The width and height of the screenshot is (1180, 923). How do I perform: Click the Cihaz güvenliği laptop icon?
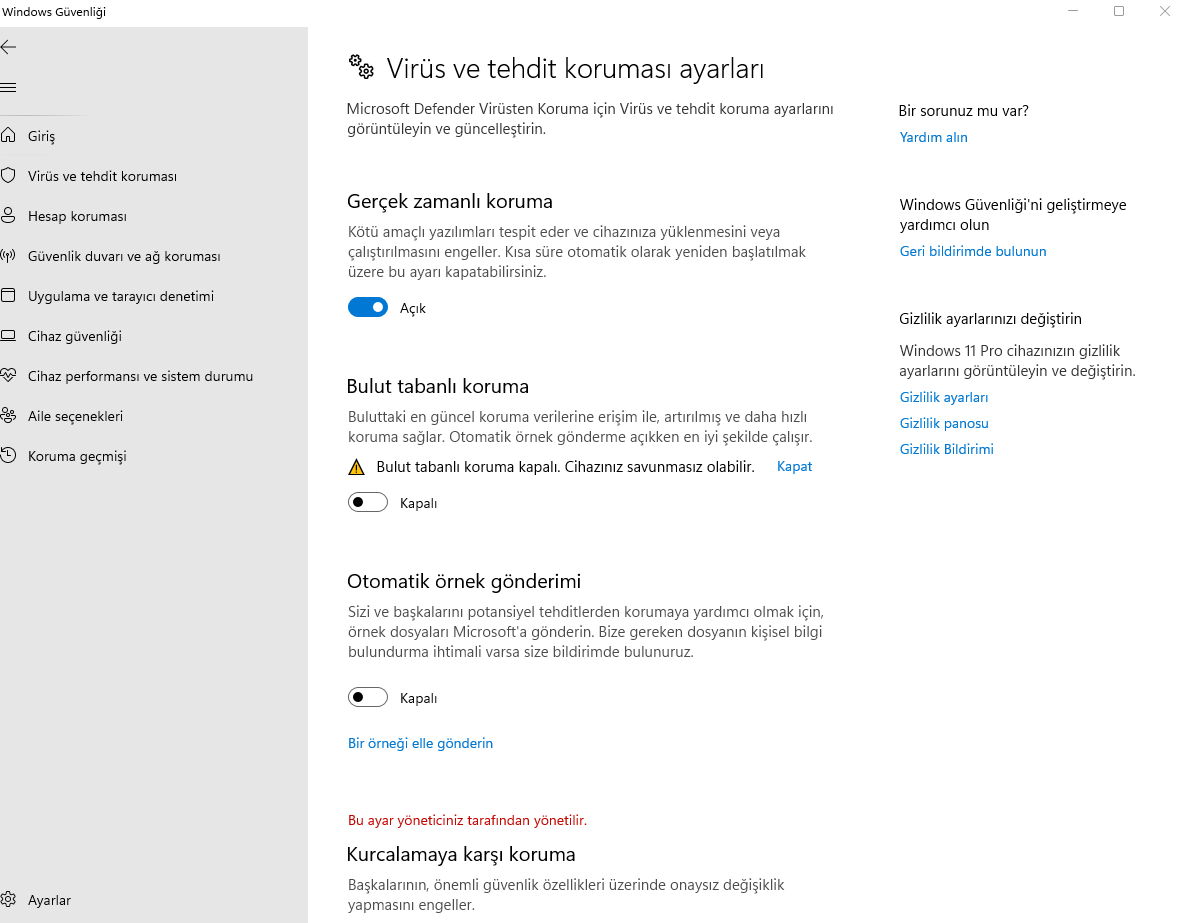click(x=9, y=336)
